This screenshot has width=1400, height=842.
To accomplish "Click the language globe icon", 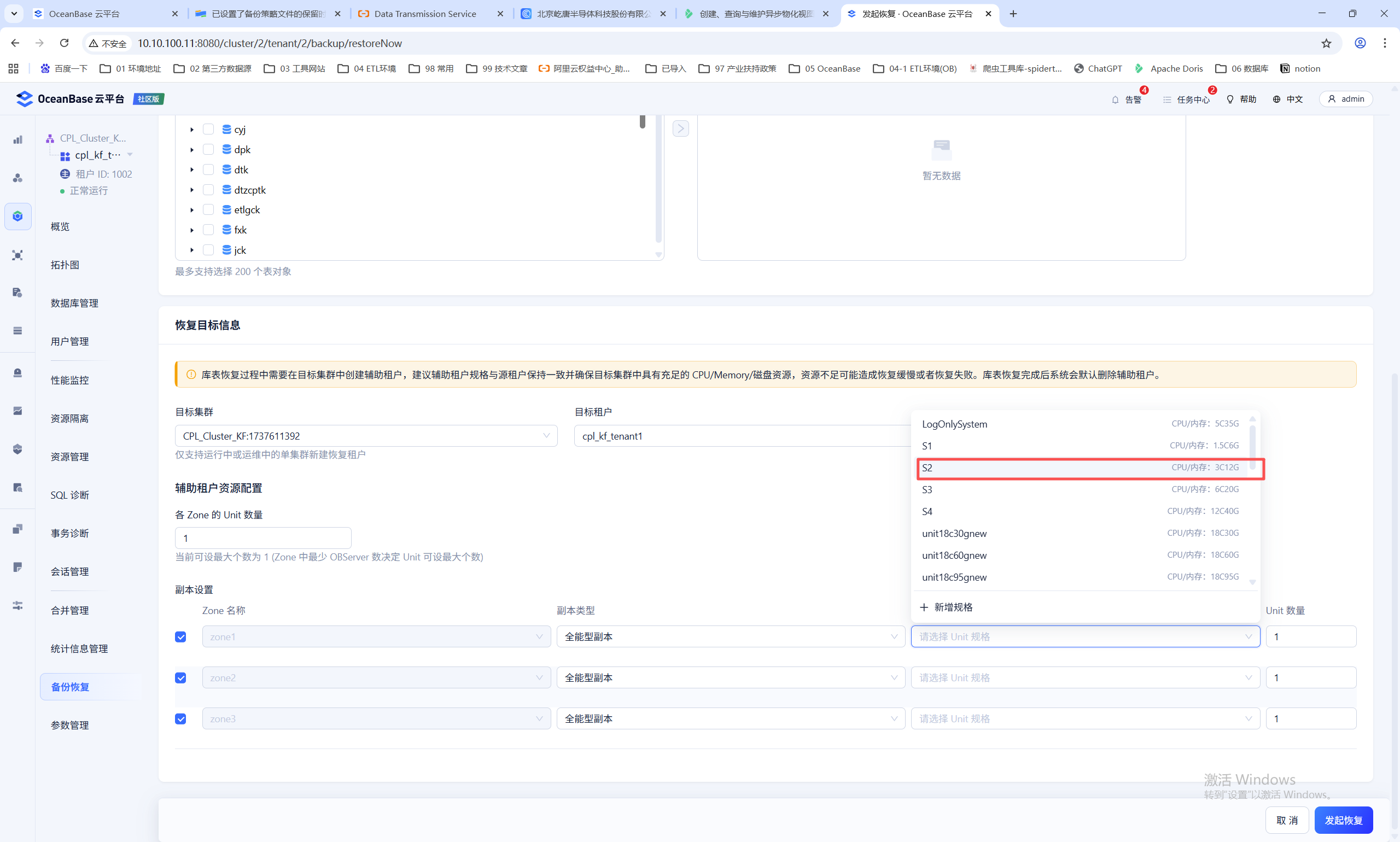I will click(x=1276, y=100).
